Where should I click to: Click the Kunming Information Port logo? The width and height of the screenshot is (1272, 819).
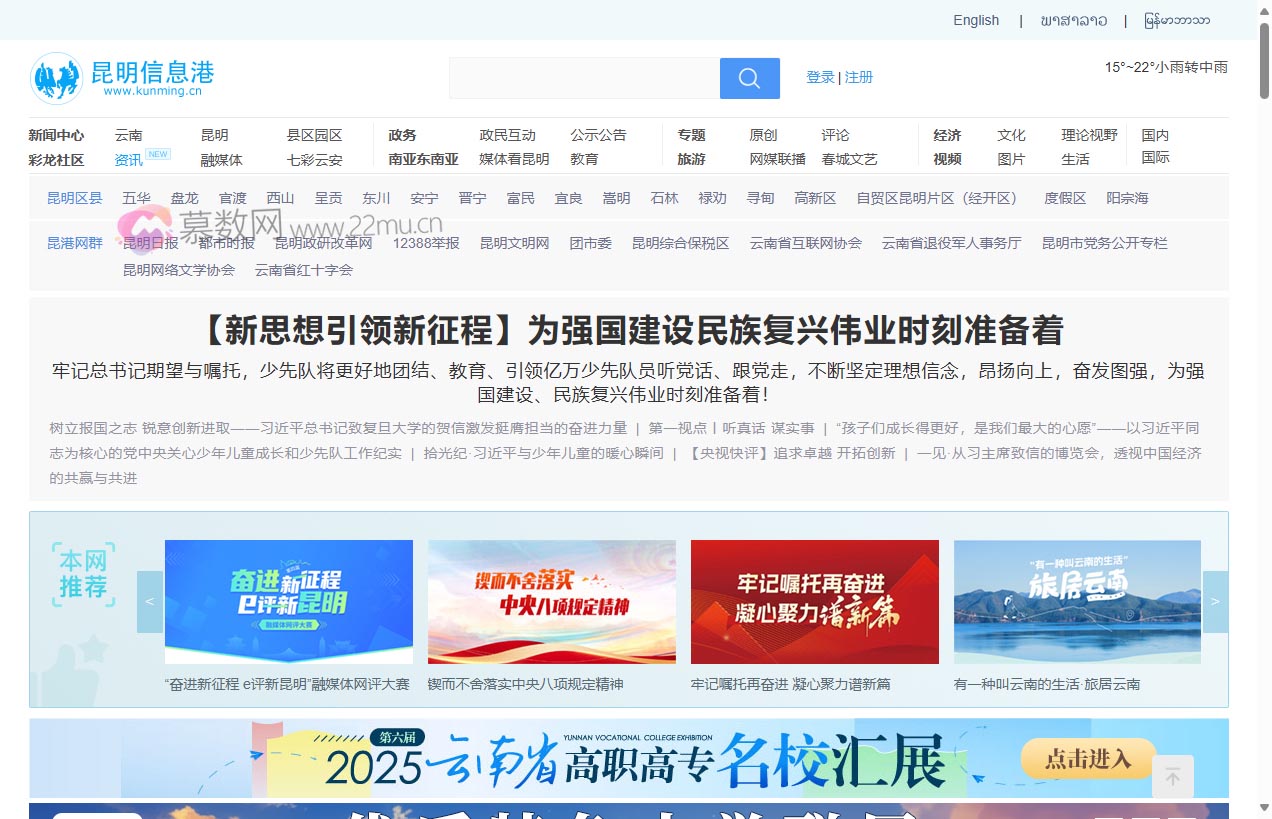(122, 78)
